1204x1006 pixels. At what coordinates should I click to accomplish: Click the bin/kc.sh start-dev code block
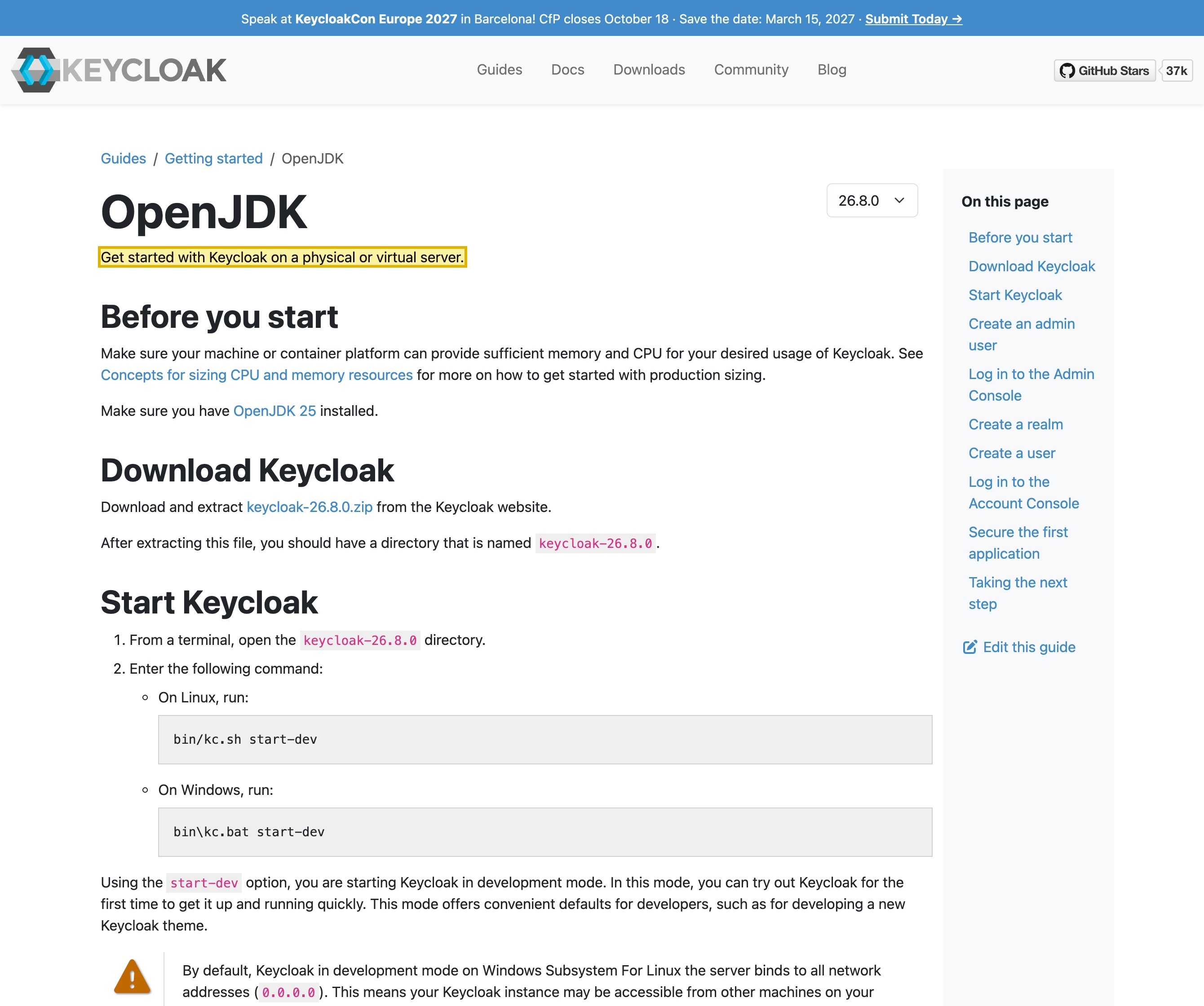click(544, 739)
